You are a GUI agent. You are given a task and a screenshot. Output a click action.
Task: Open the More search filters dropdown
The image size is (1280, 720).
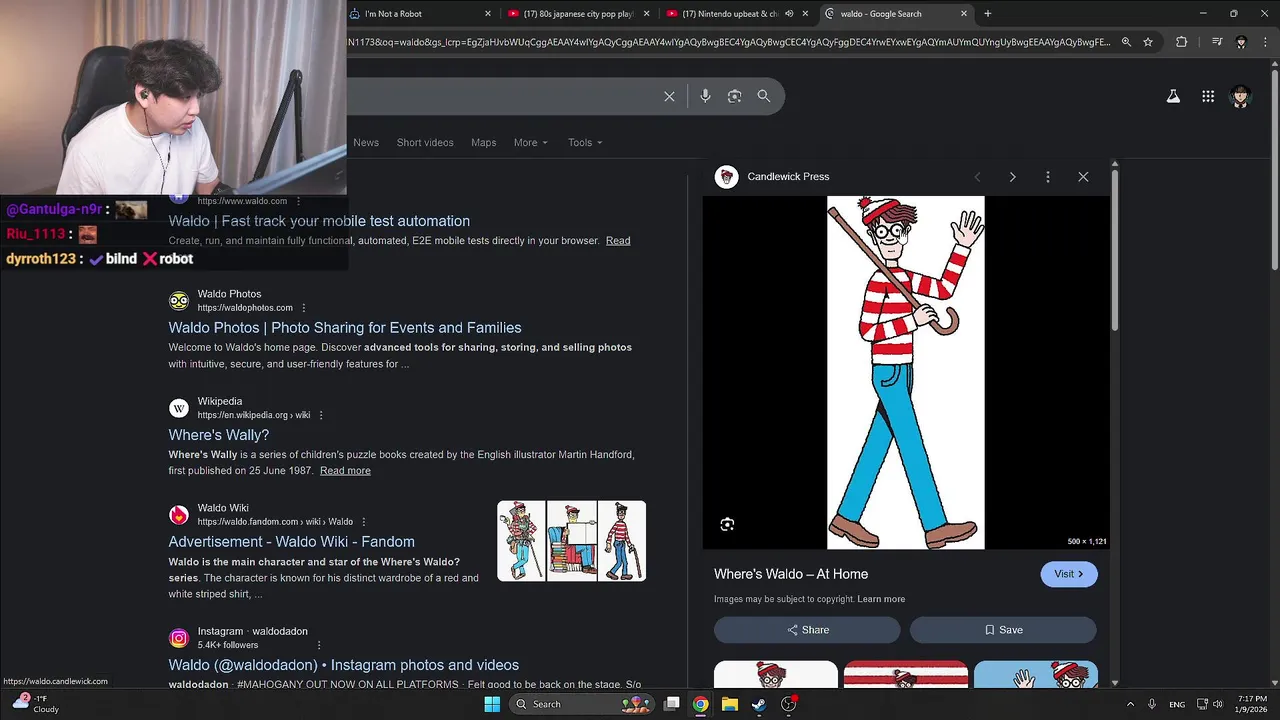click(x=531, y=142)
